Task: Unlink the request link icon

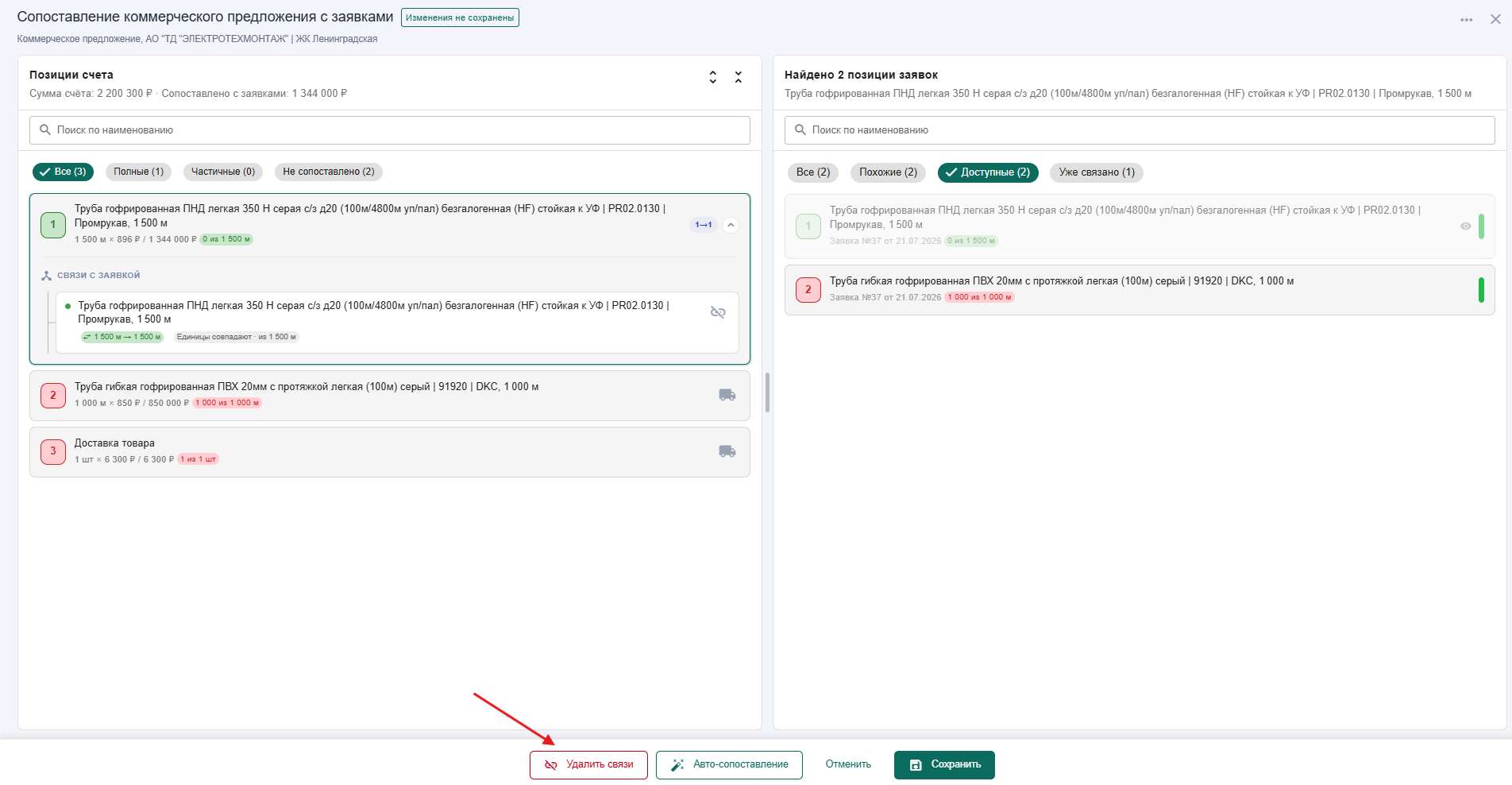Action: tap(718, 312)
